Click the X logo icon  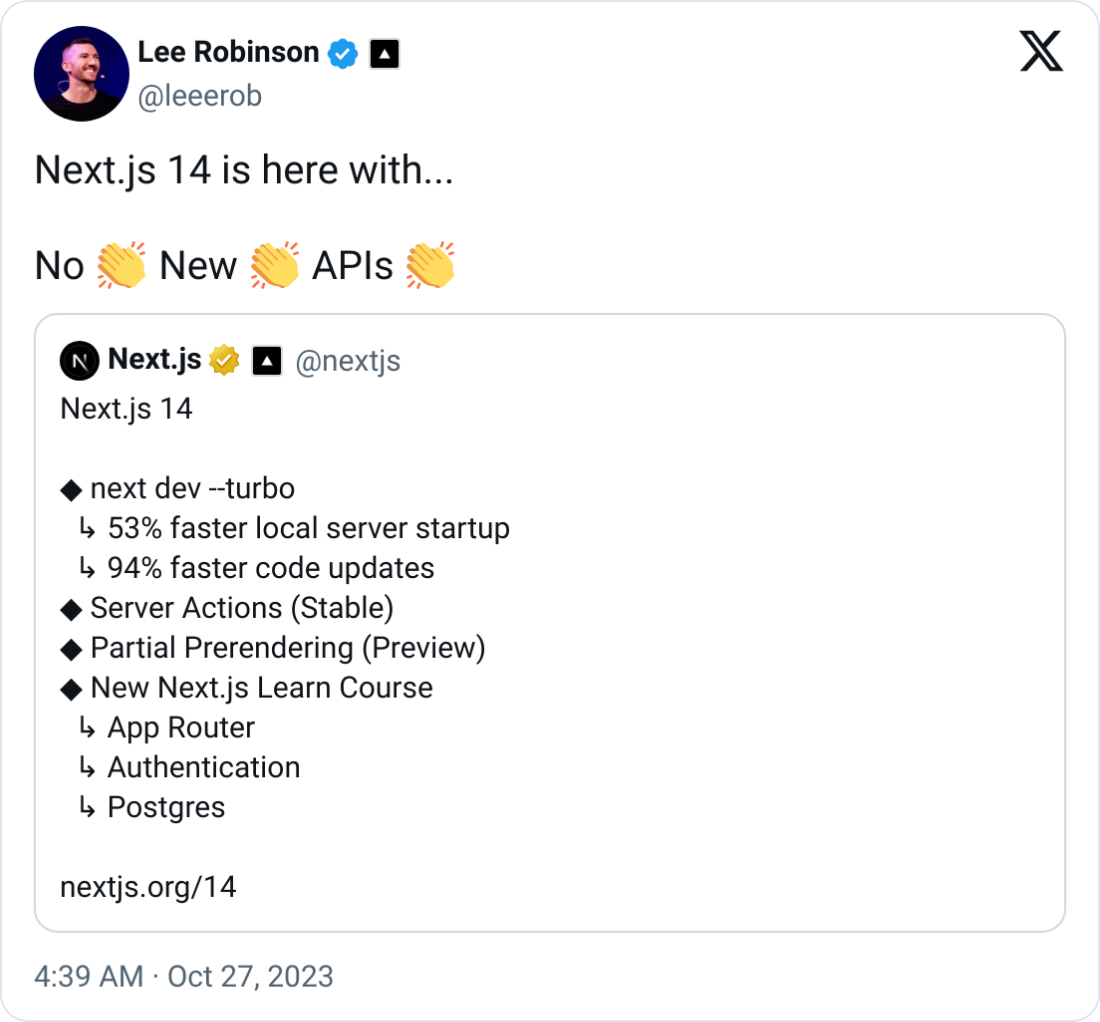(1041, 51)
